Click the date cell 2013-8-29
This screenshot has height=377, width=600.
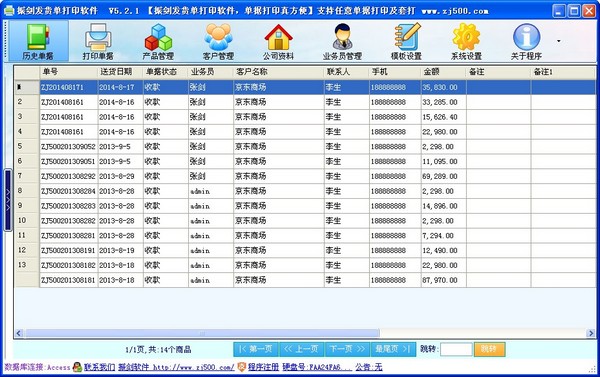[121, 176]
